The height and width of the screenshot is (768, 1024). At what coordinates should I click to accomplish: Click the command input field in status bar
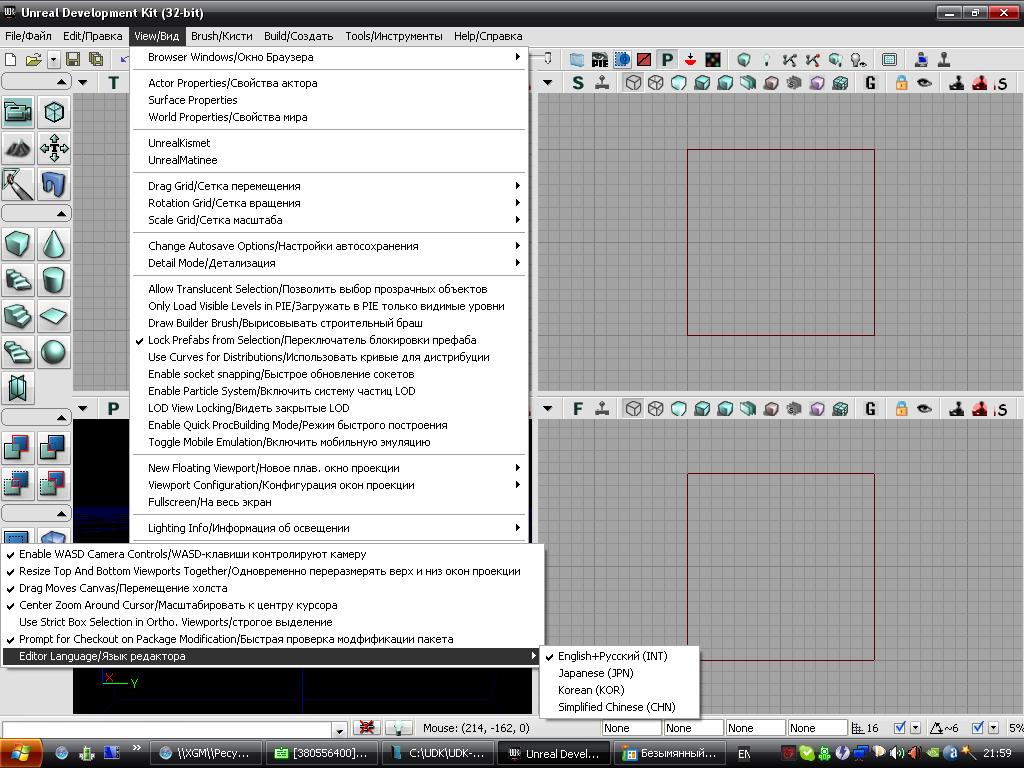168,729
